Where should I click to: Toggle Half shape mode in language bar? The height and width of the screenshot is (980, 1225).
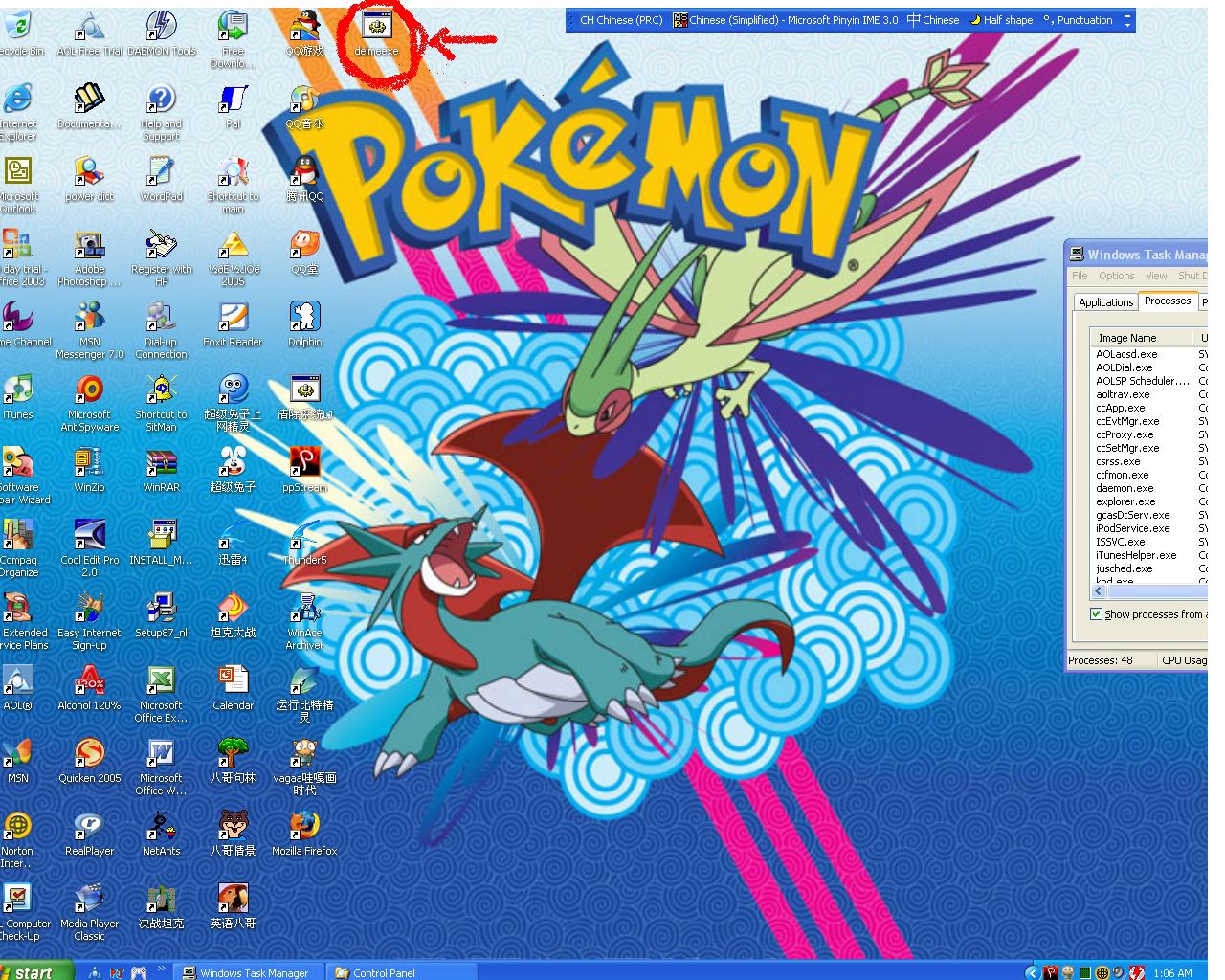click(1001, 20)
